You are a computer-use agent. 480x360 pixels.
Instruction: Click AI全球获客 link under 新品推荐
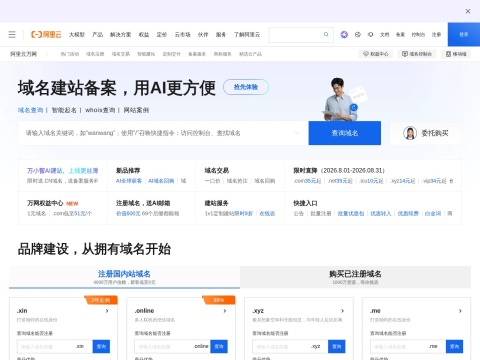click(129, 181)
